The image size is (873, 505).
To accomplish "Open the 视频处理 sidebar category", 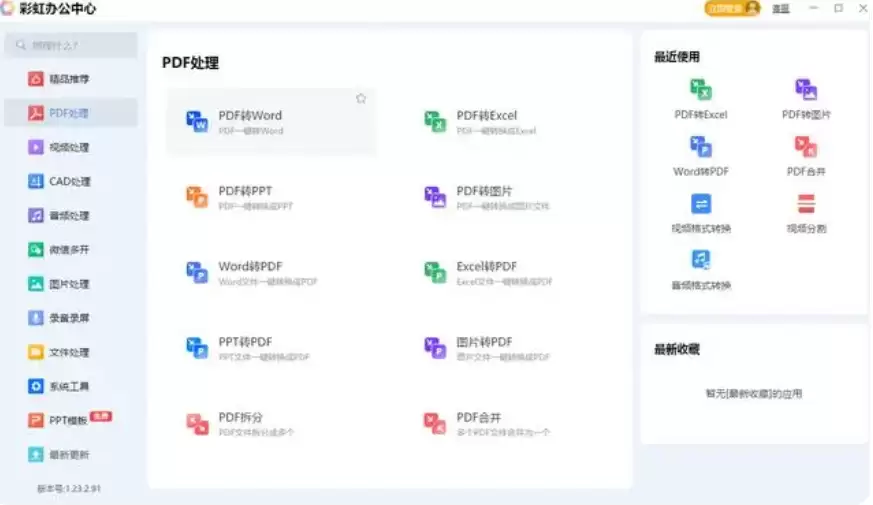I will pos(71,147).
